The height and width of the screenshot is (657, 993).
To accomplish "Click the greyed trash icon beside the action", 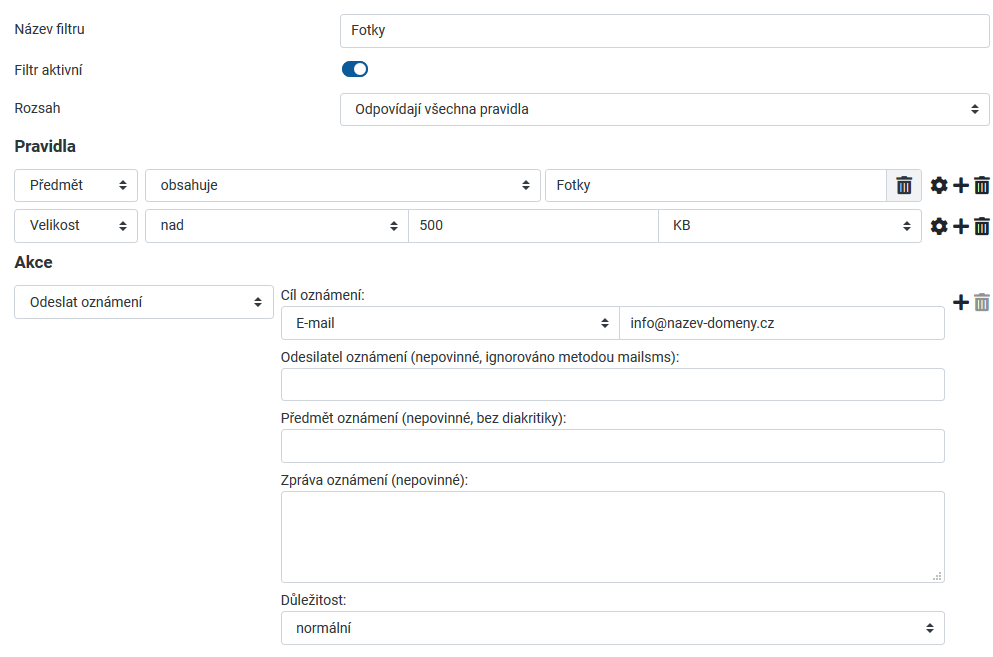I will (x=982, y=302).
